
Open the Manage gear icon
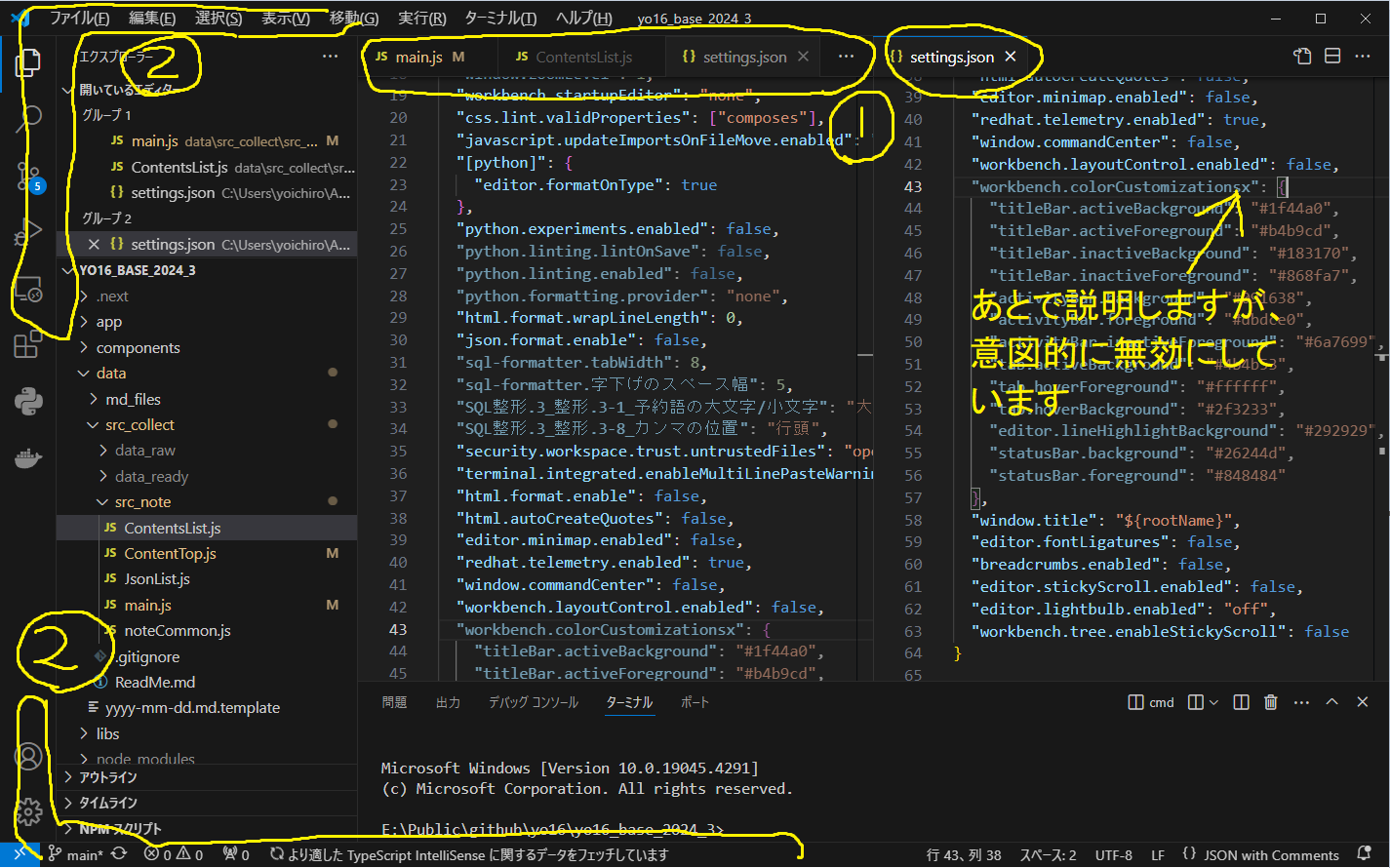tap(29, 811)
